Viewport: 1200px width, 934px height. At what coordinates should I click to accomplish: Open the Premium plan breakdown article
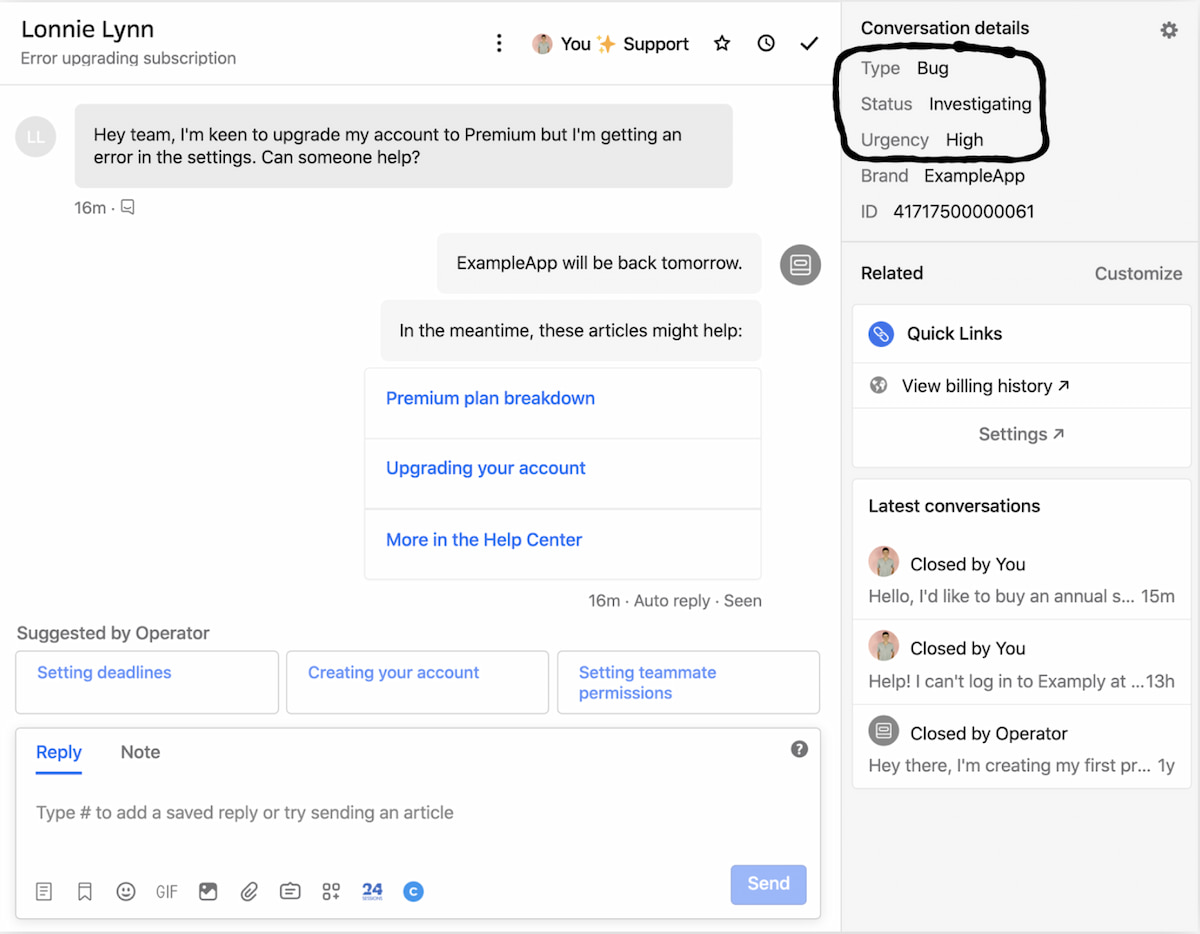click(x=490, y=398)
